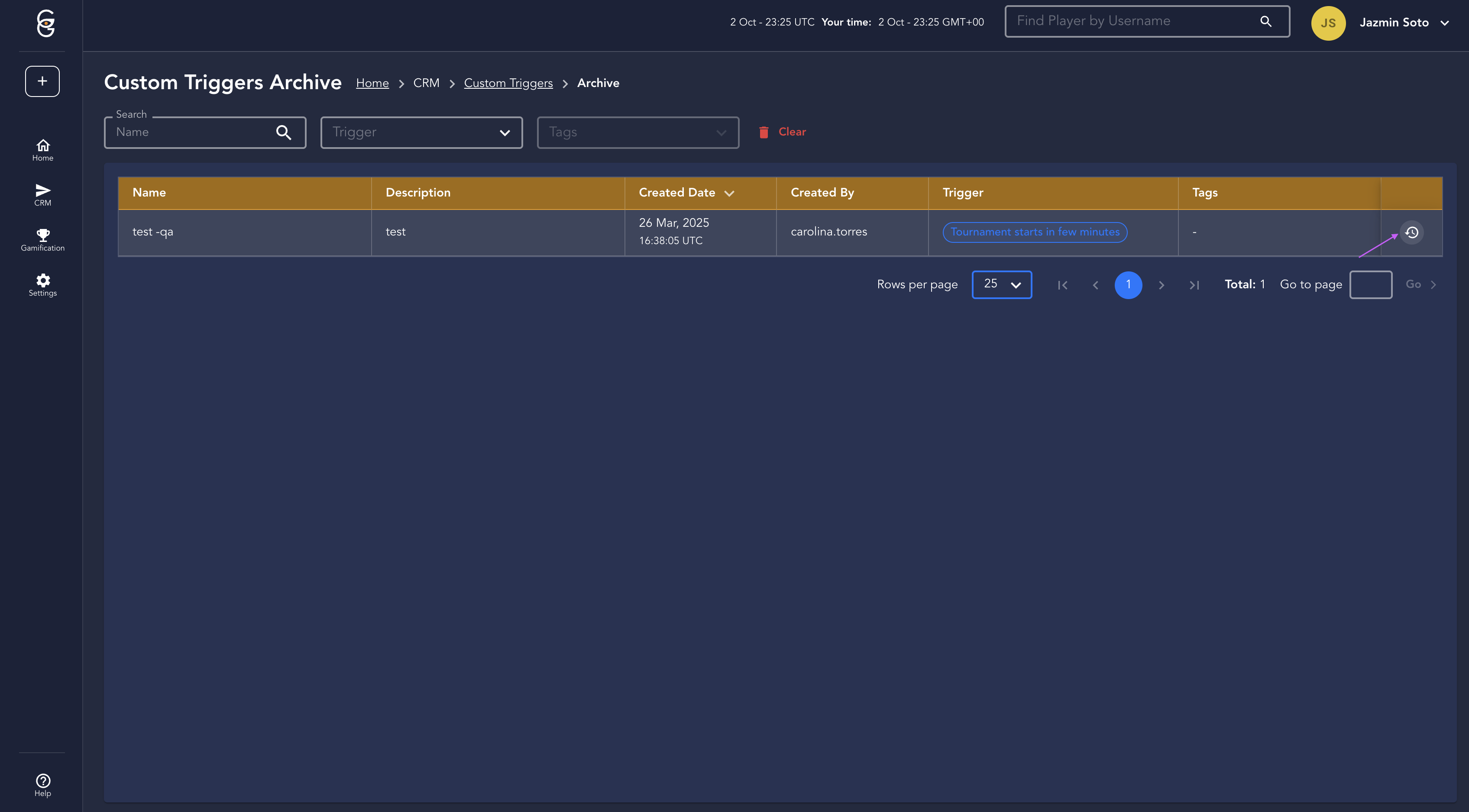Click the app logo at top left
The image size is (1469, 812).
coord(45,23)
